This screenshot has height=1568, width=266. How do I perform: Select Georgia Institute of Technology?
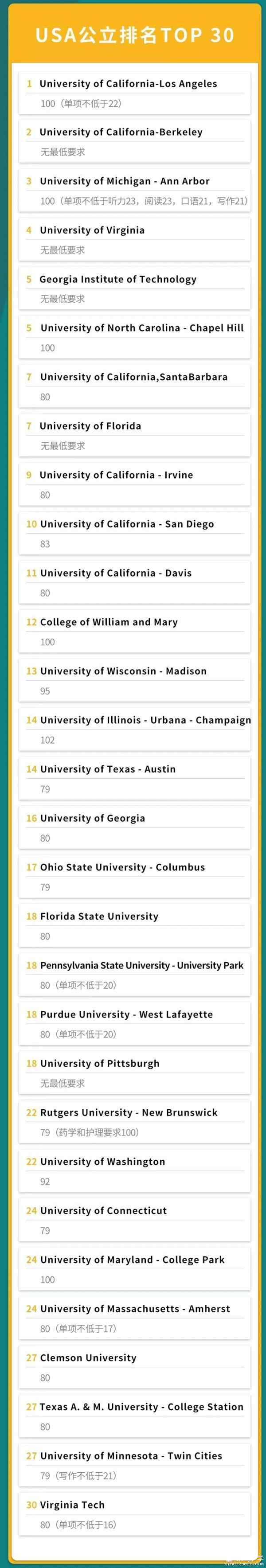tap(117, 279)
